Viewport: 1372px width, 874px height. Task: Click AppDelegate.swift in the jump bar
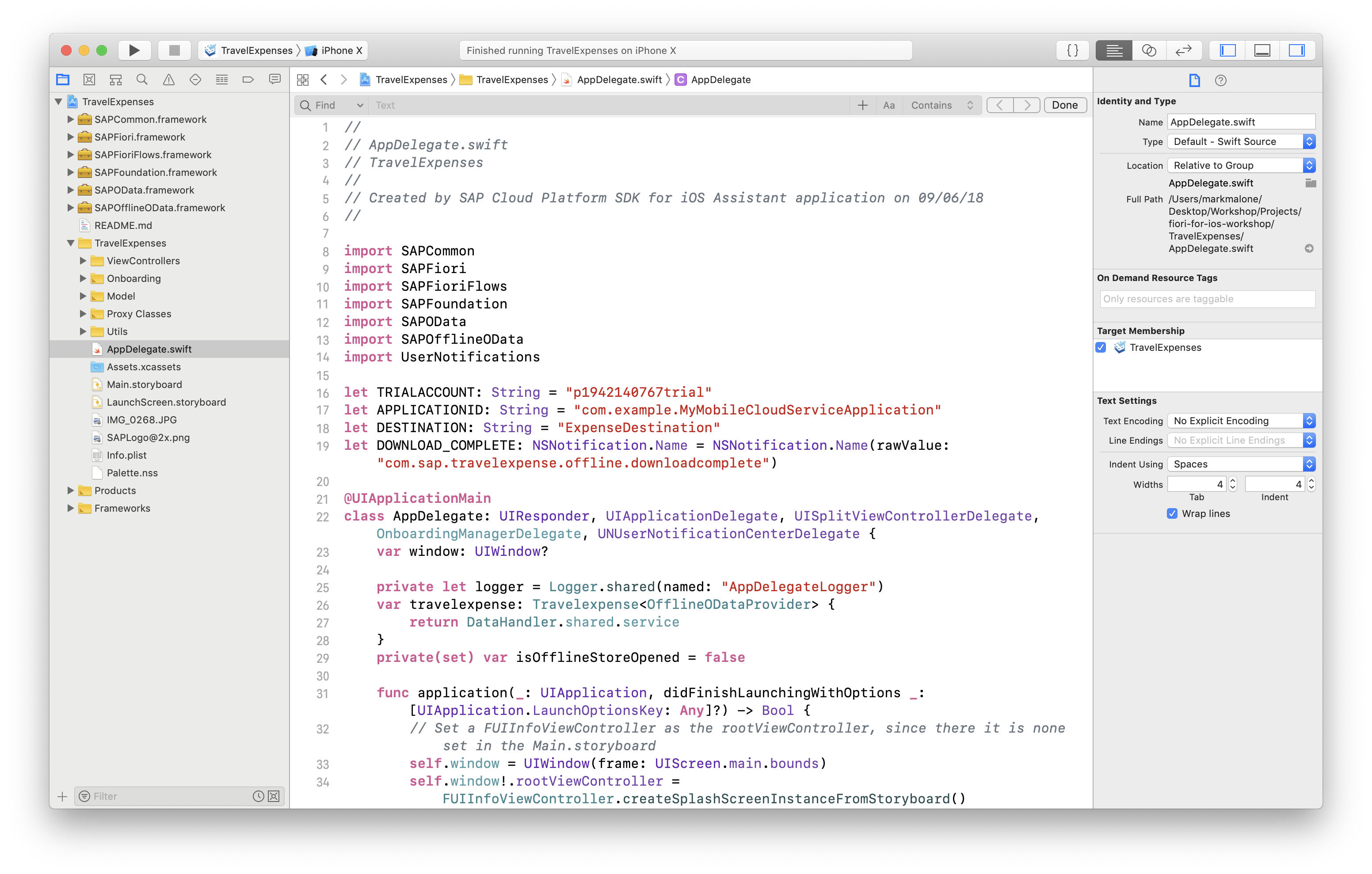tap(612, 80)
